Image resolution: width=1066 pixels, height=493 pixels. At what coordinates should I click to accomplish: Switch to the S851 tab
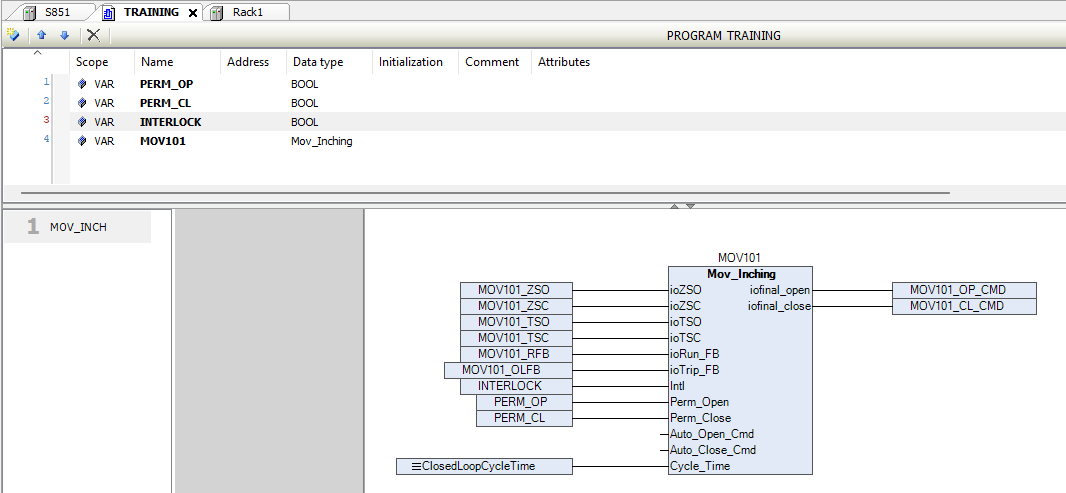57,12
